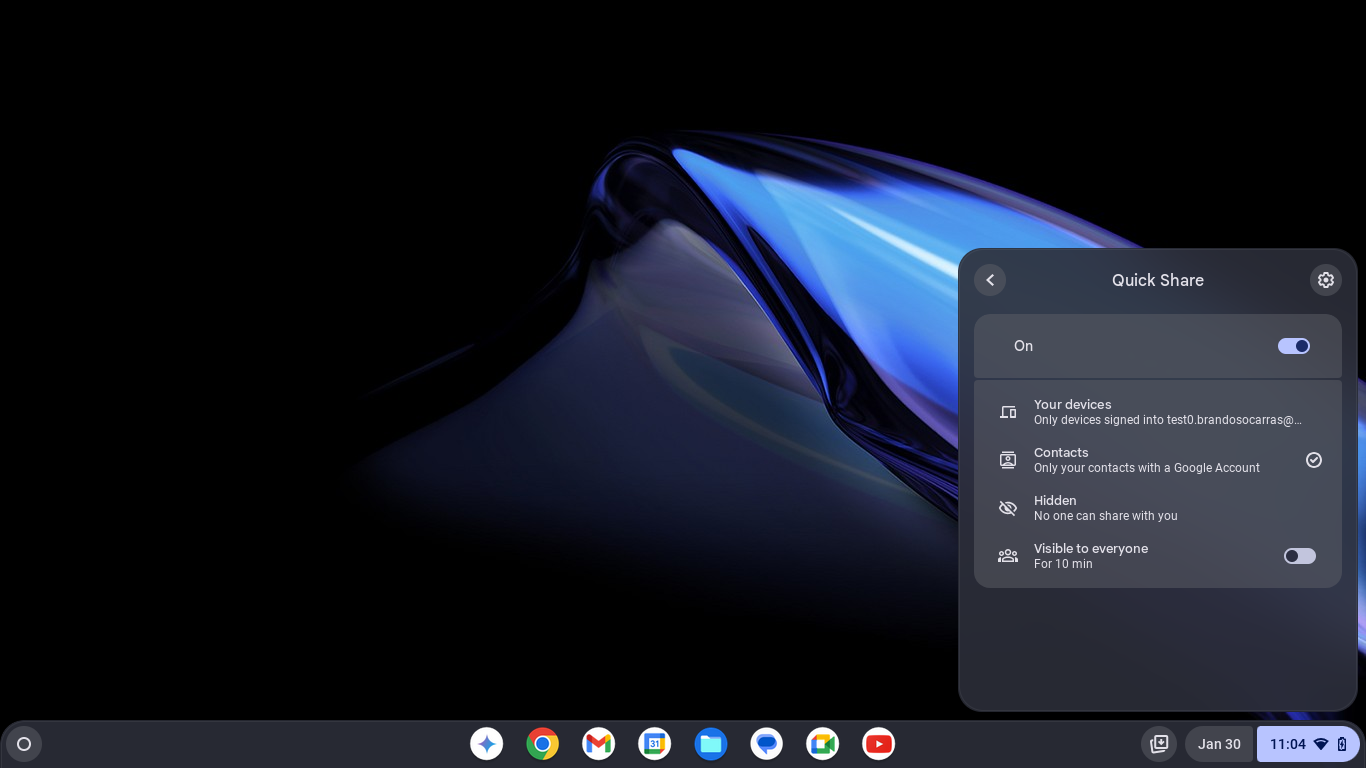Open Messages app from shelf
This screenshot has height=768, width=1366.
[767, 743]
